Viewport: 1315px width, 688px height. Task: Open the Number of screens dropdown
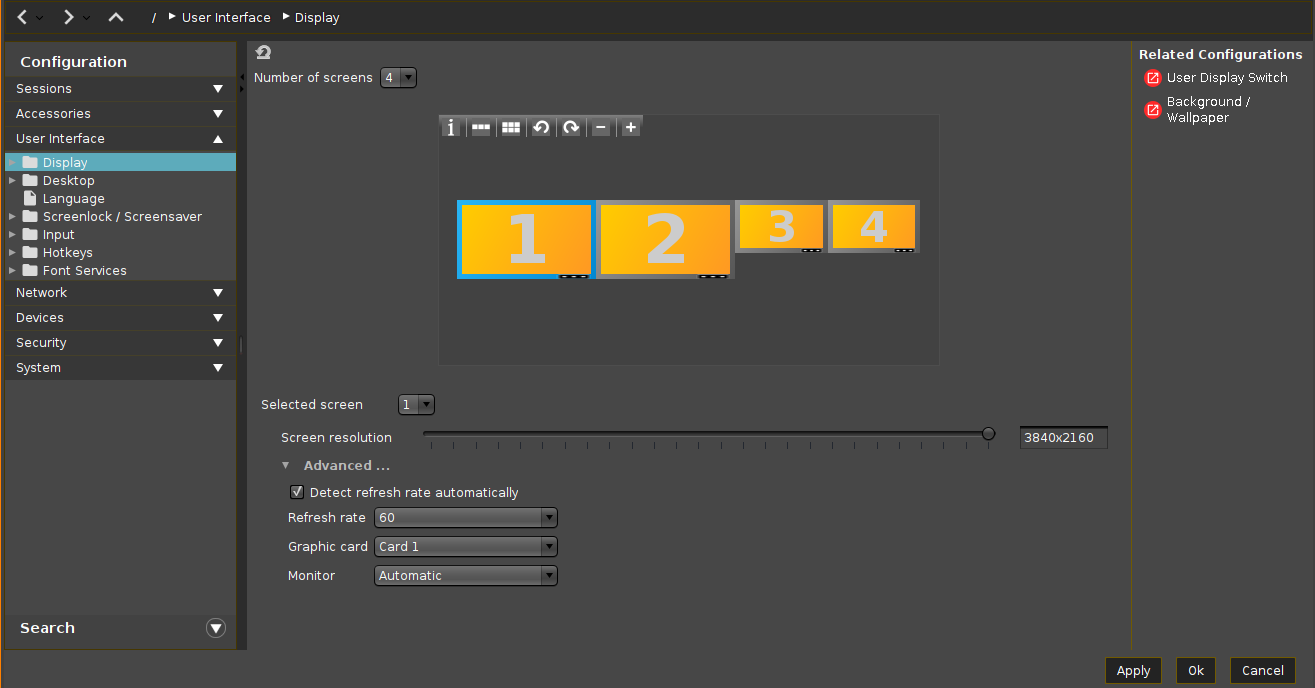[x=398, y=78]
